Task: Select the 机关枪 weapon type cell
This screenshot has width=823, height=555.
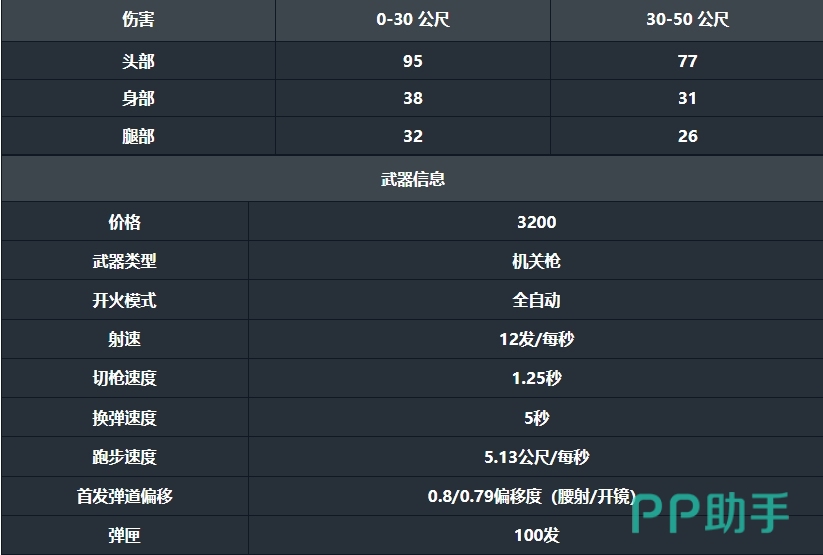Action: [536, 261]
